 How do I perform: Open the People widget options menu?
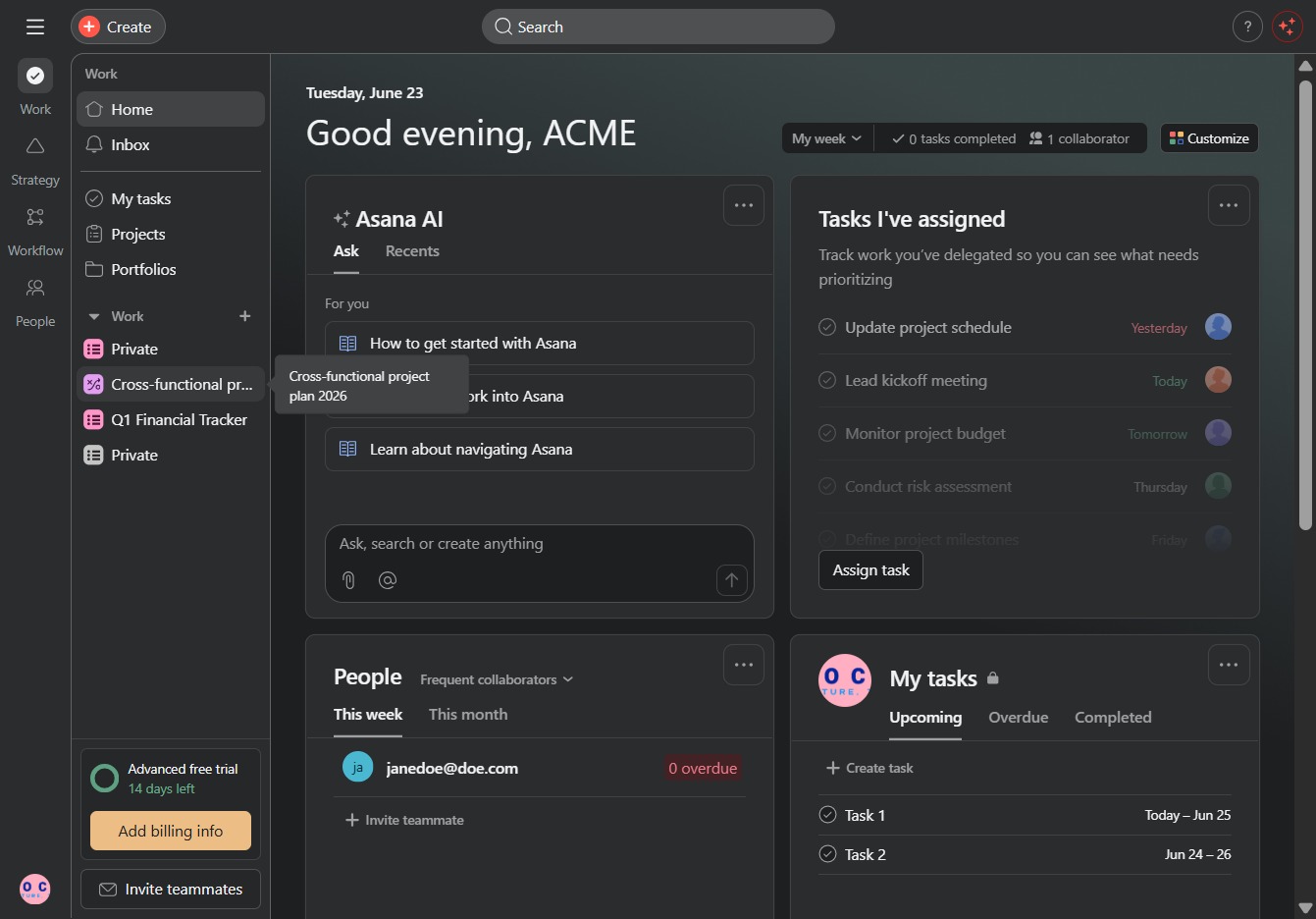744,665
